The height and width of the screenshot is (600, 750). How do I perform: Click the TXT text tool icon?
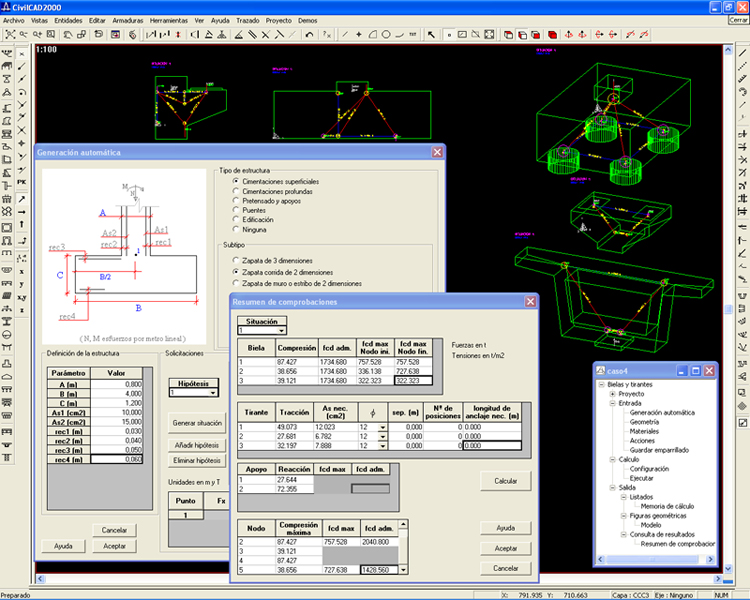point(412,35)
